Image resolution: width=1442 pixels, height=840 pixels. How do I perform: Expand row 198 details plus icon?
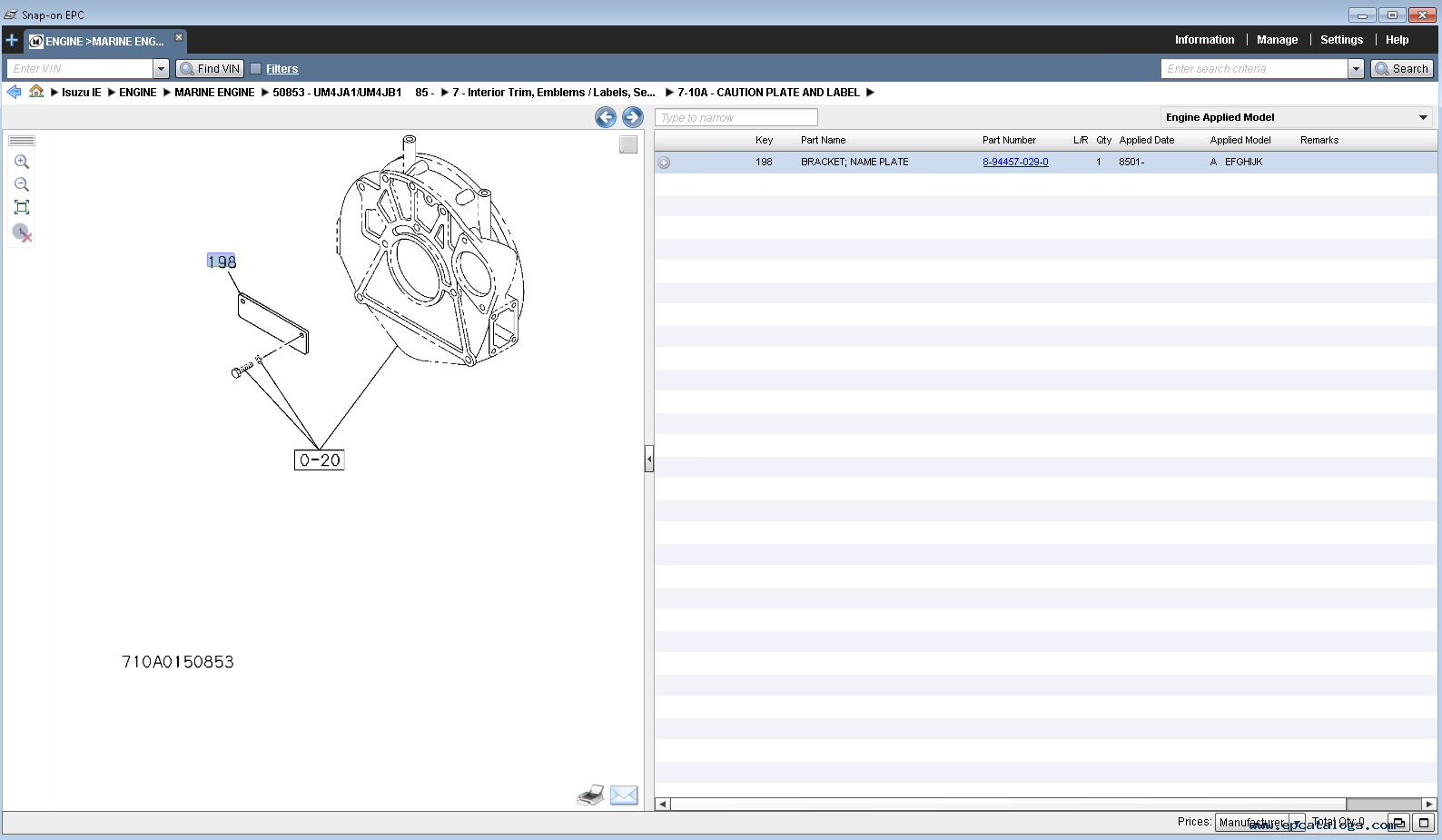[664, 163]
